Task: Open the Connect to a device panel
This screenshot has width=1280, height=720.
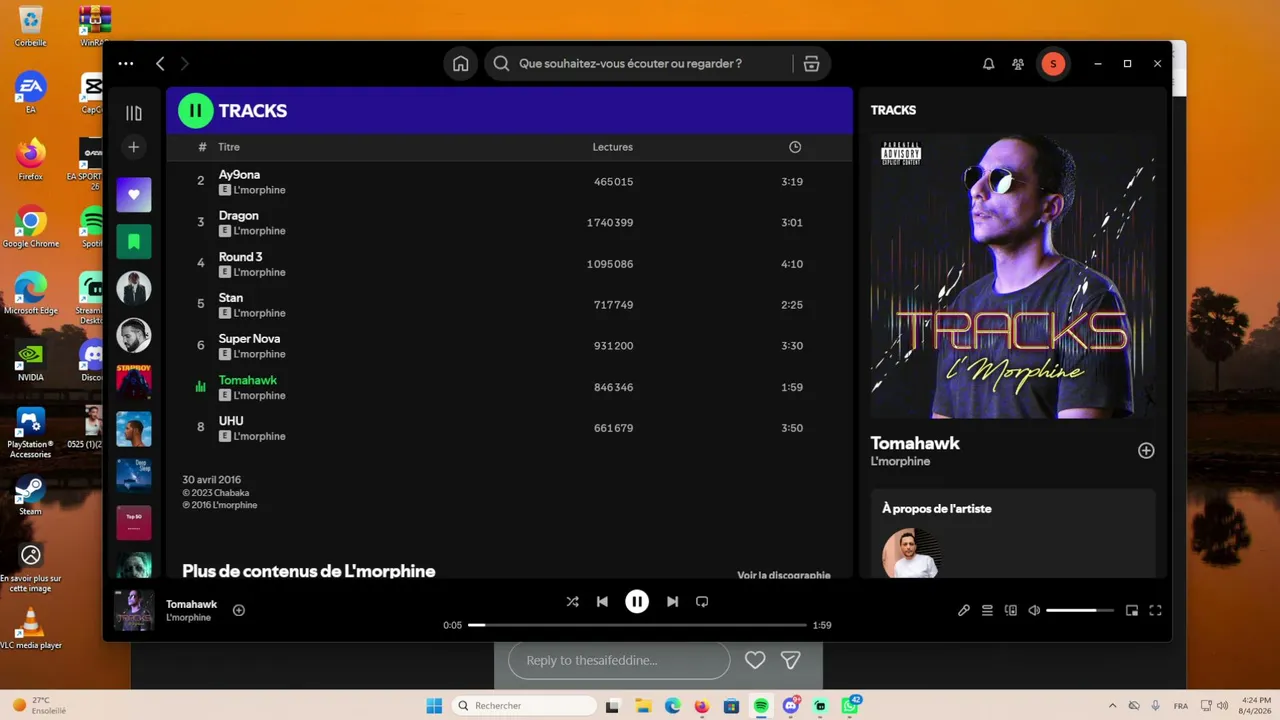Action: pos(1011,610)
